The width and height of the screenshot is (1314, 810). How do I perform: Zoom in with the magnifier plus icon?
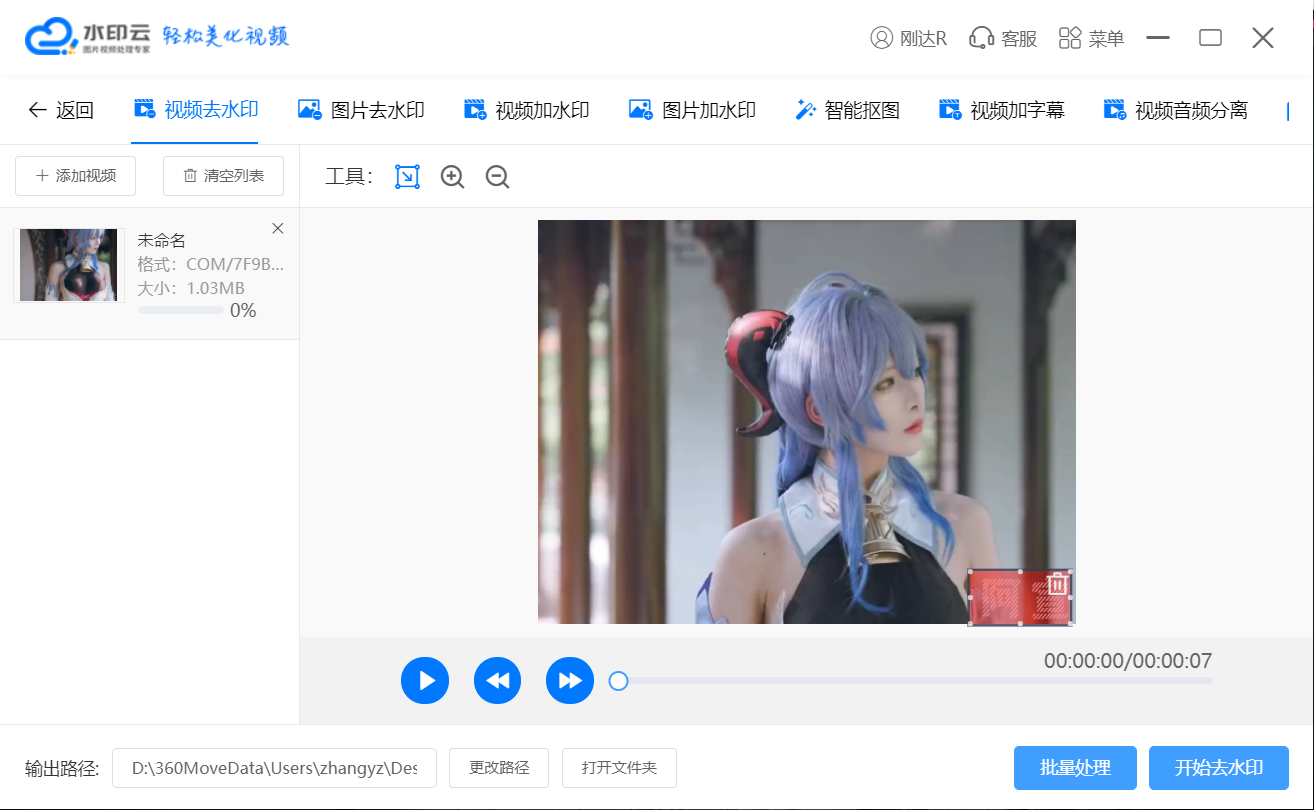tap(453, 177)
